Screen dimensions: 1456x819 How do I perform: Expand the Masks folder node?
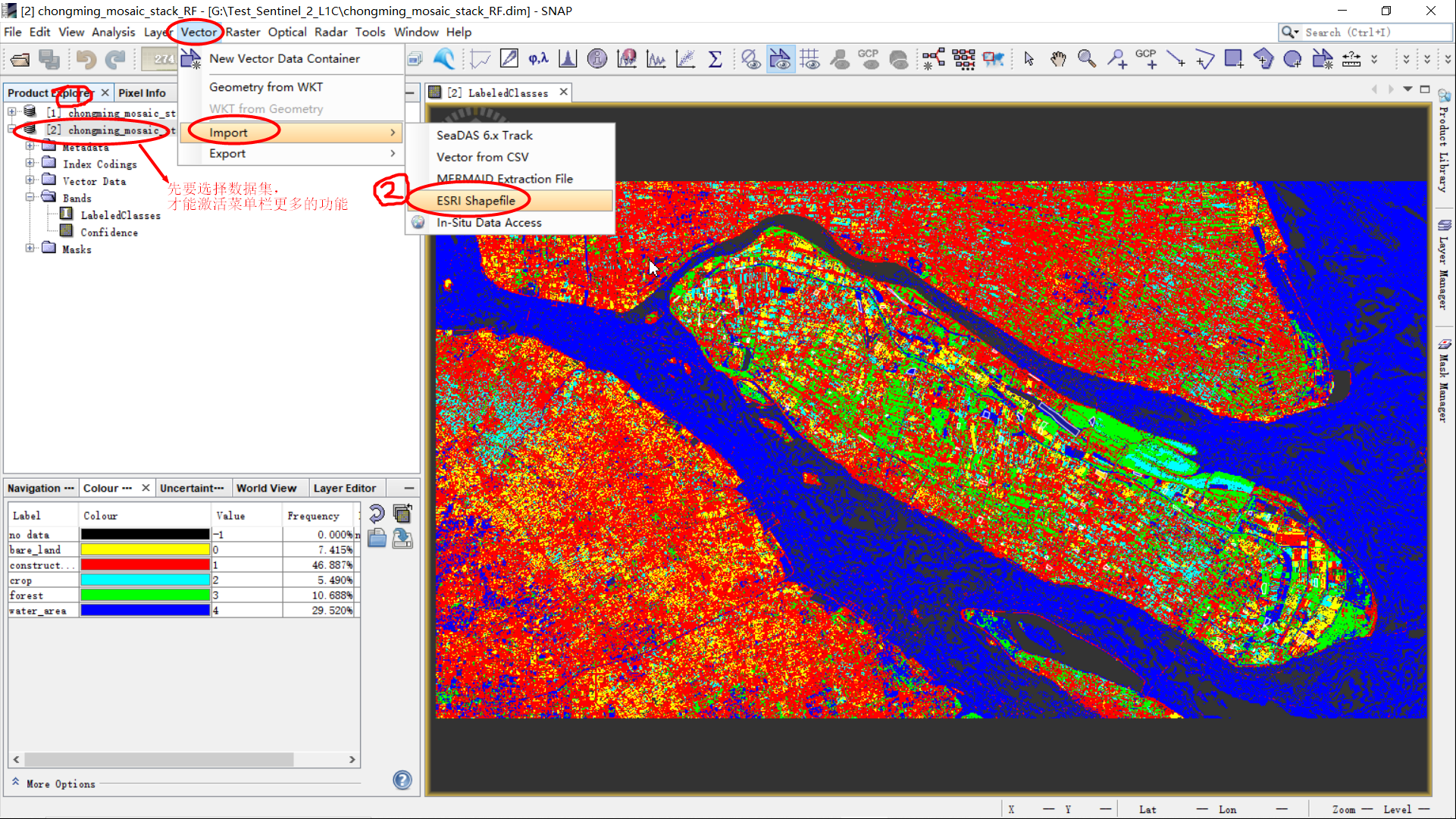point(30,249)
